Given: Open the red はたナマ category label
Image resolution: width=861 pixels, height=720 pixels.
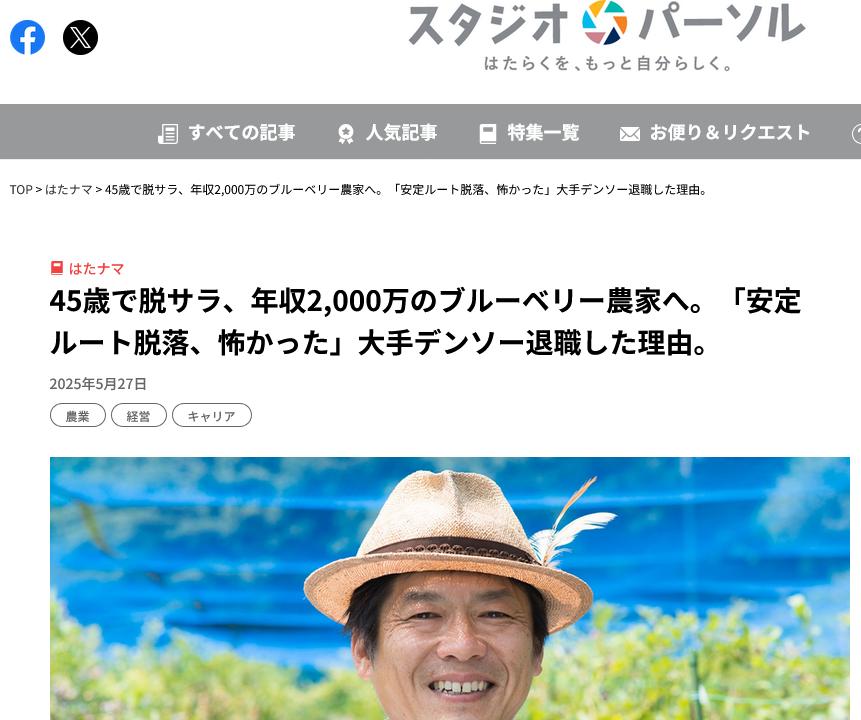Looking at the screenshot, I should coord(96,269).
